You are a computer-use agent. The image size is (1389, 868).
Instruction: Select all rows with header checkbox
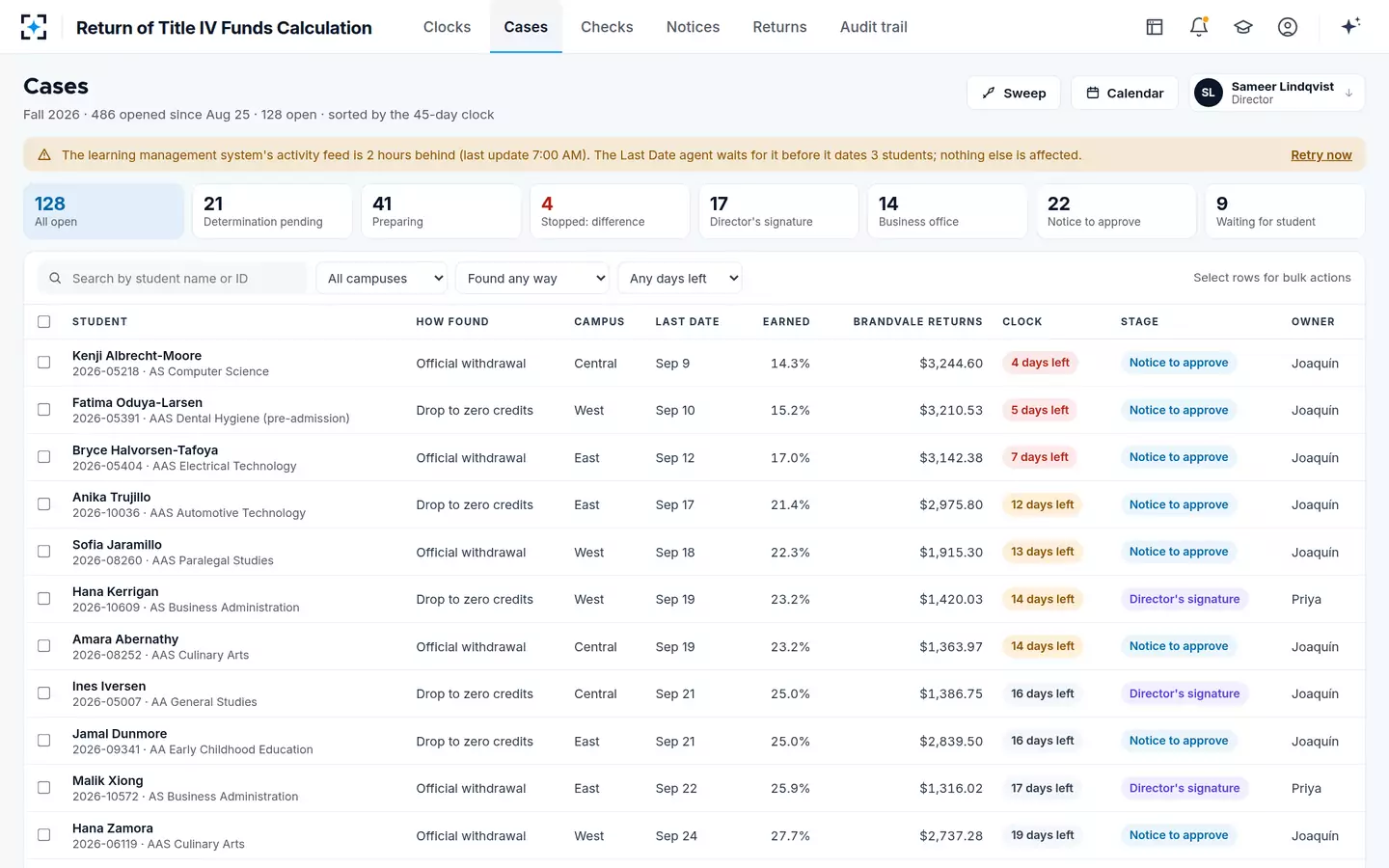tap(43, 321)
